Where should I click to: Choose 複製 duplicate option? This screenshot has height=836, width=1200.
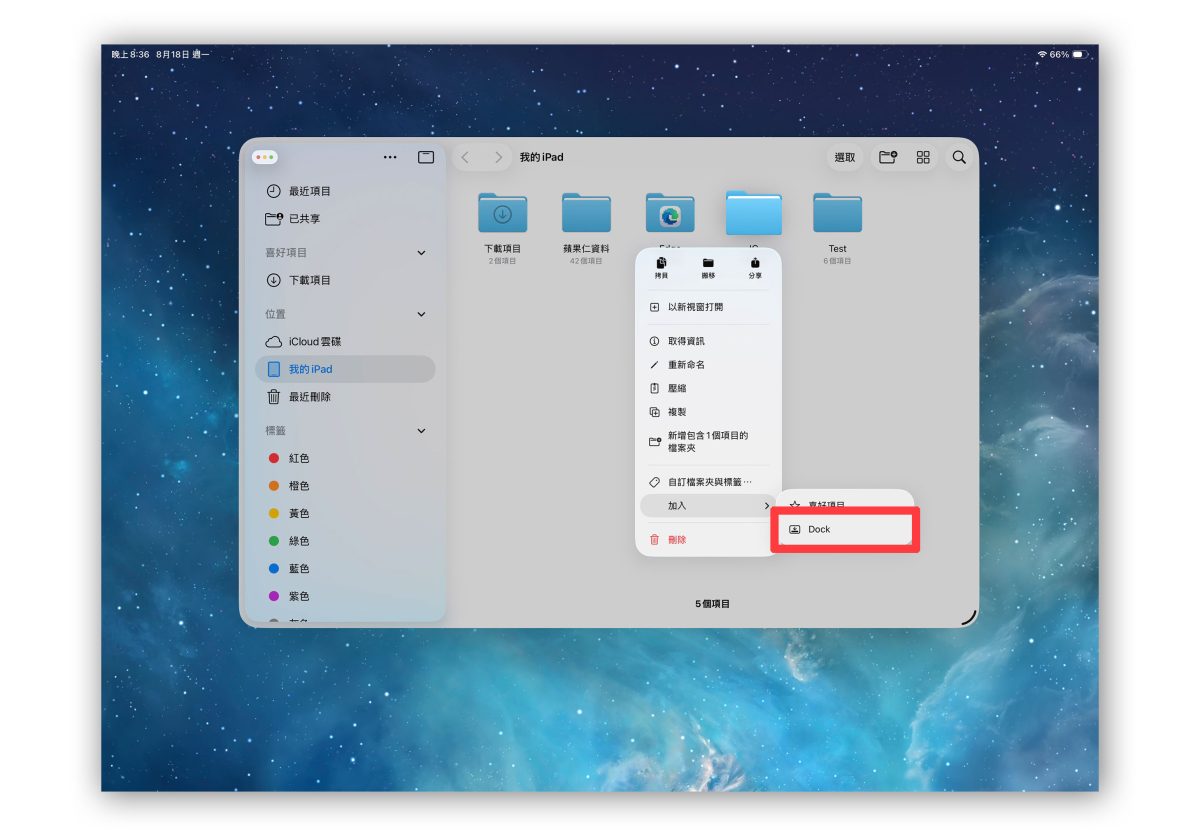708,412
